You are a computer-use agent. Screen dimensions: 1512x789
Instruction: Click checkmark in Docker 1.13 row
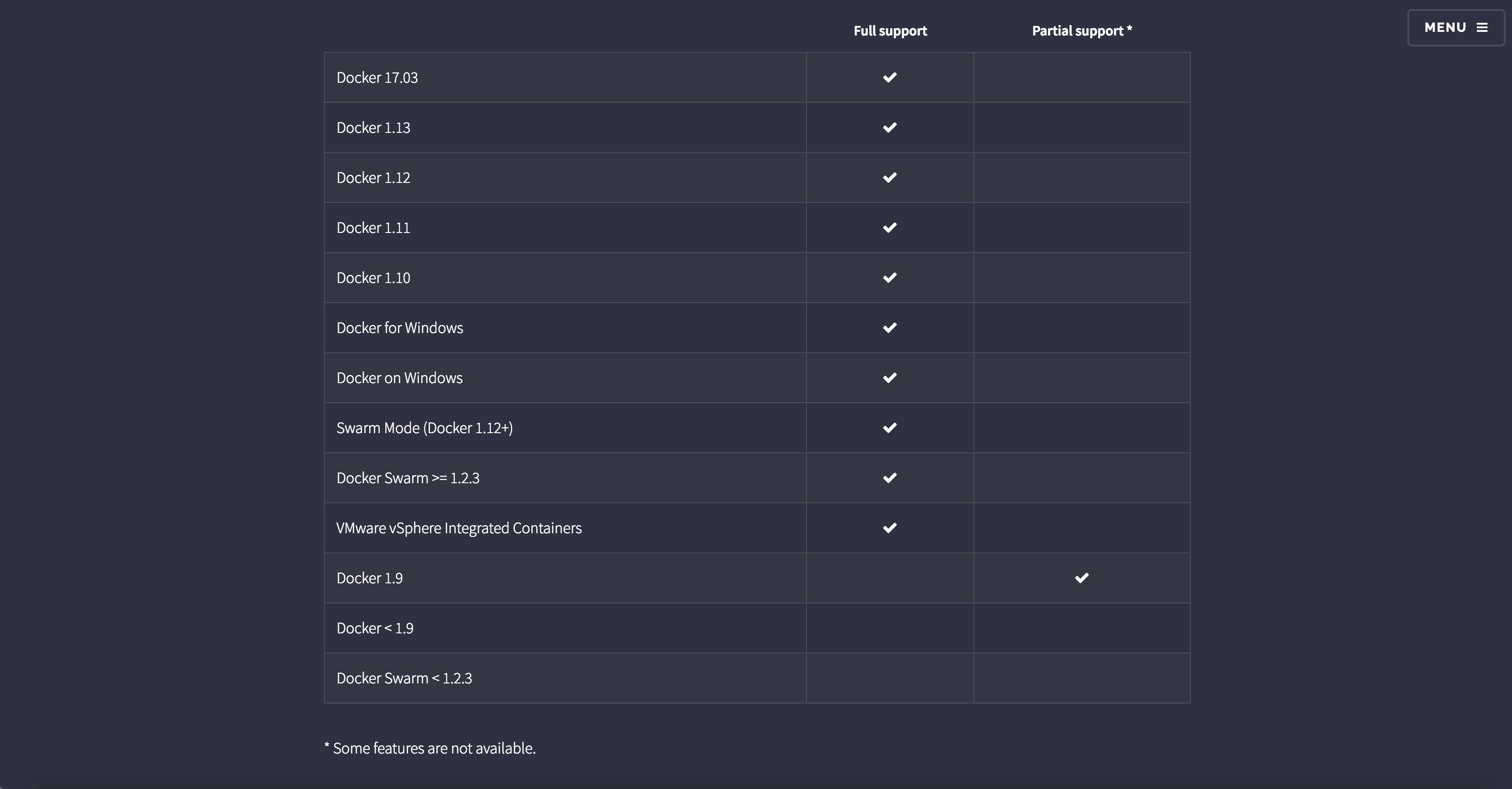890,127
